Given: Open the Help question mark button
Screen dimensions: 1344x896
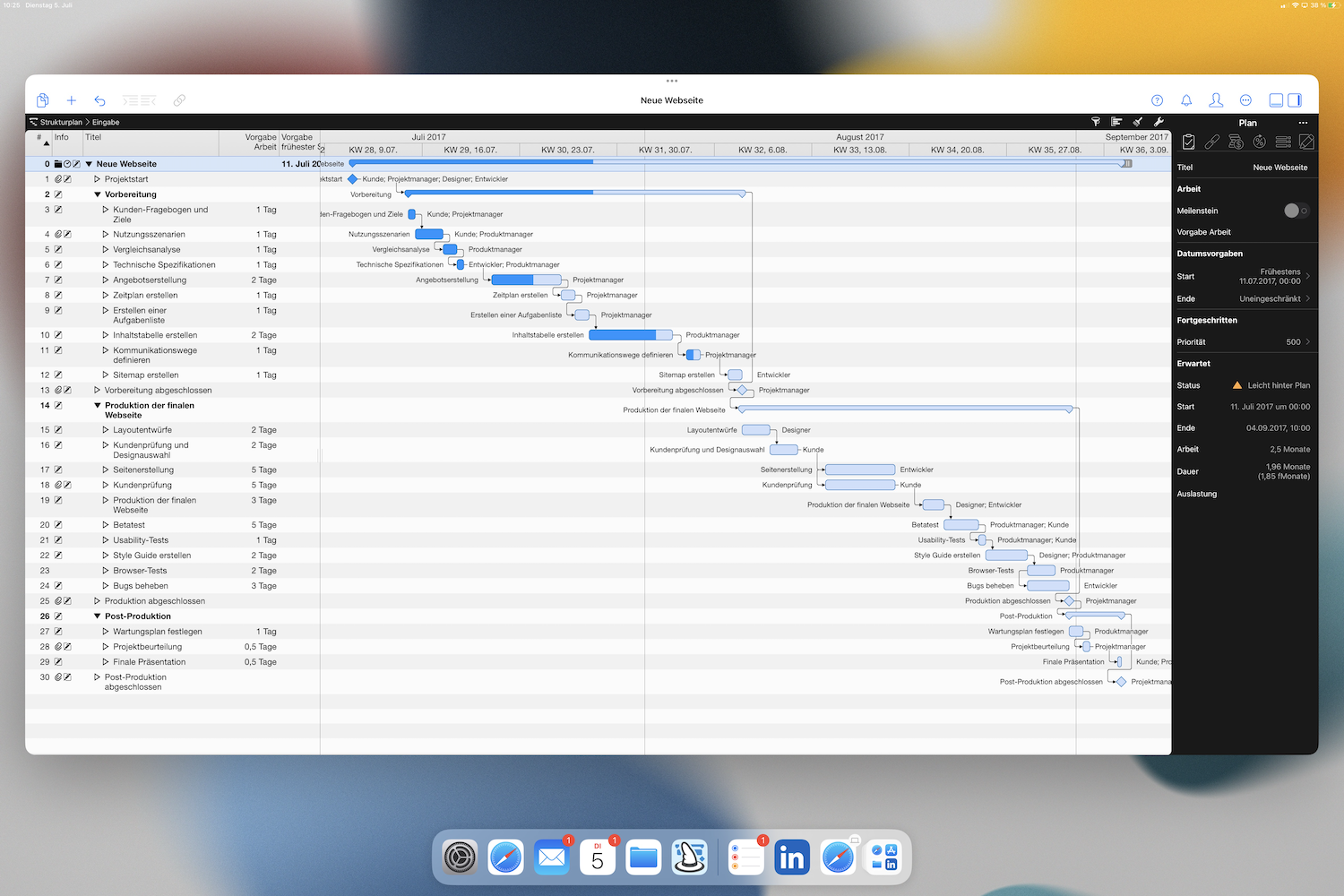Looking at the screenshot, I should (1157, 99).
